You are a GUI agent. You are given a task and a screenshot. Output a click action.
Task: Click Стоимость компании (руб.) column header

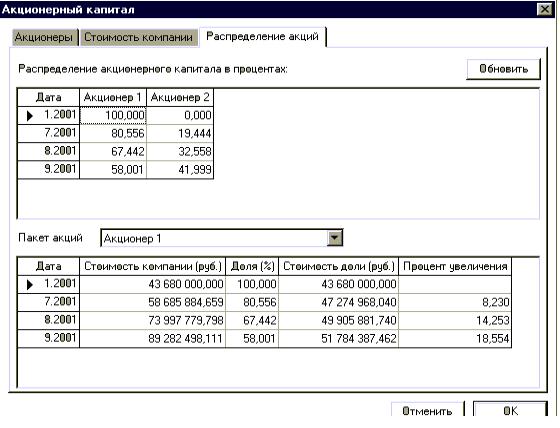152,267
